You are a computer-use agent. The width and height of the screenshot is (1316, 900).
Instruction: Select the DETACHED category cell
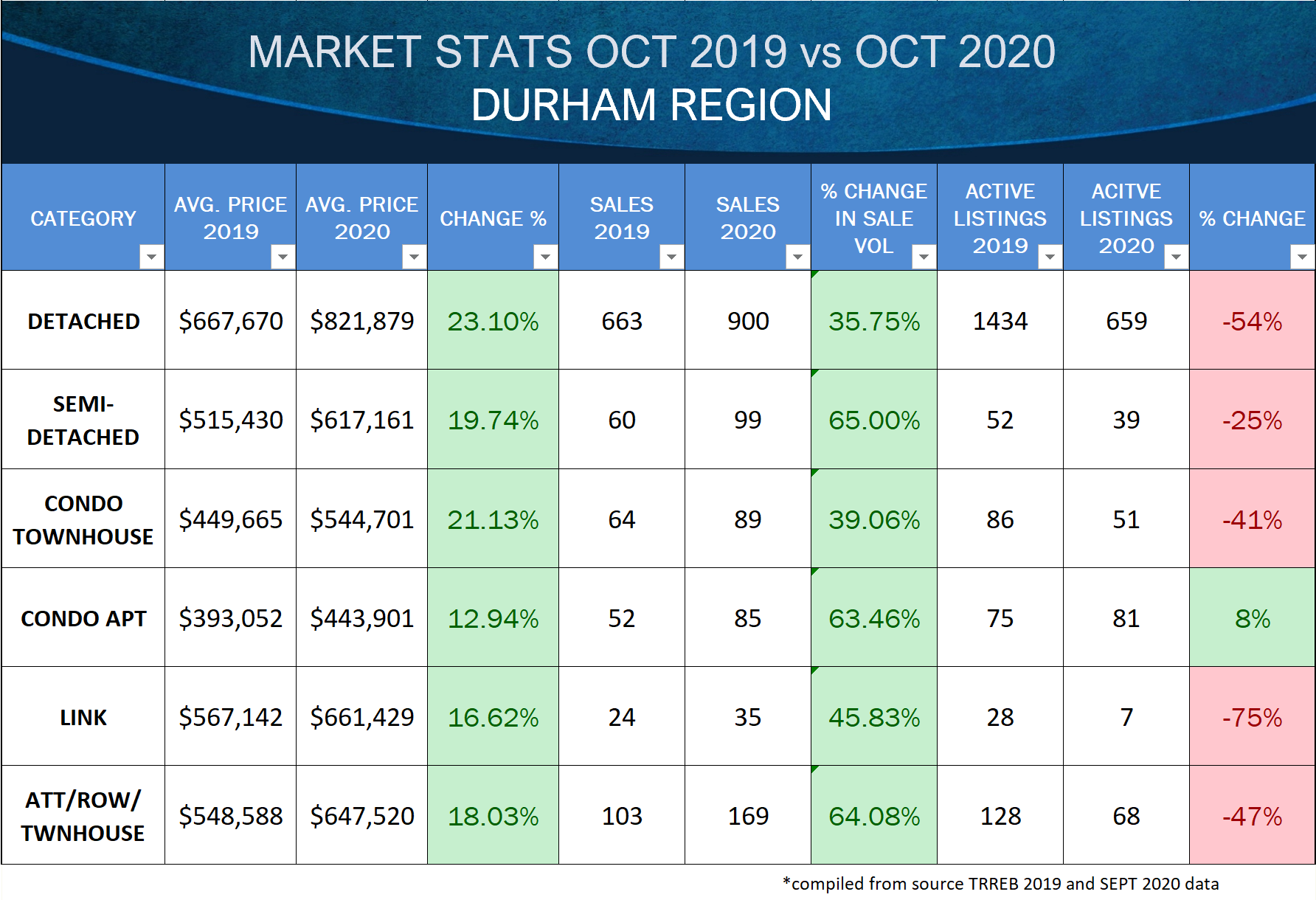pos(83,321)
